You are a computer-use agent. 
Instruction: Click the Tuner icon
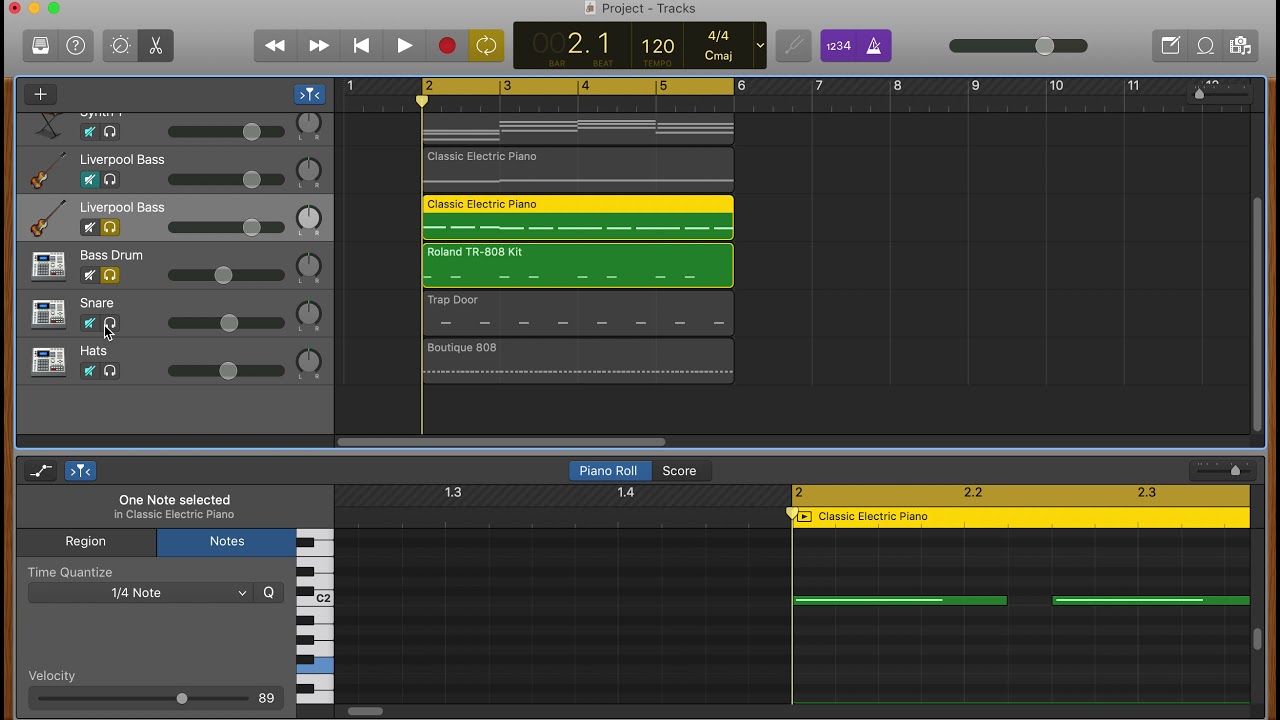point(793,46)
